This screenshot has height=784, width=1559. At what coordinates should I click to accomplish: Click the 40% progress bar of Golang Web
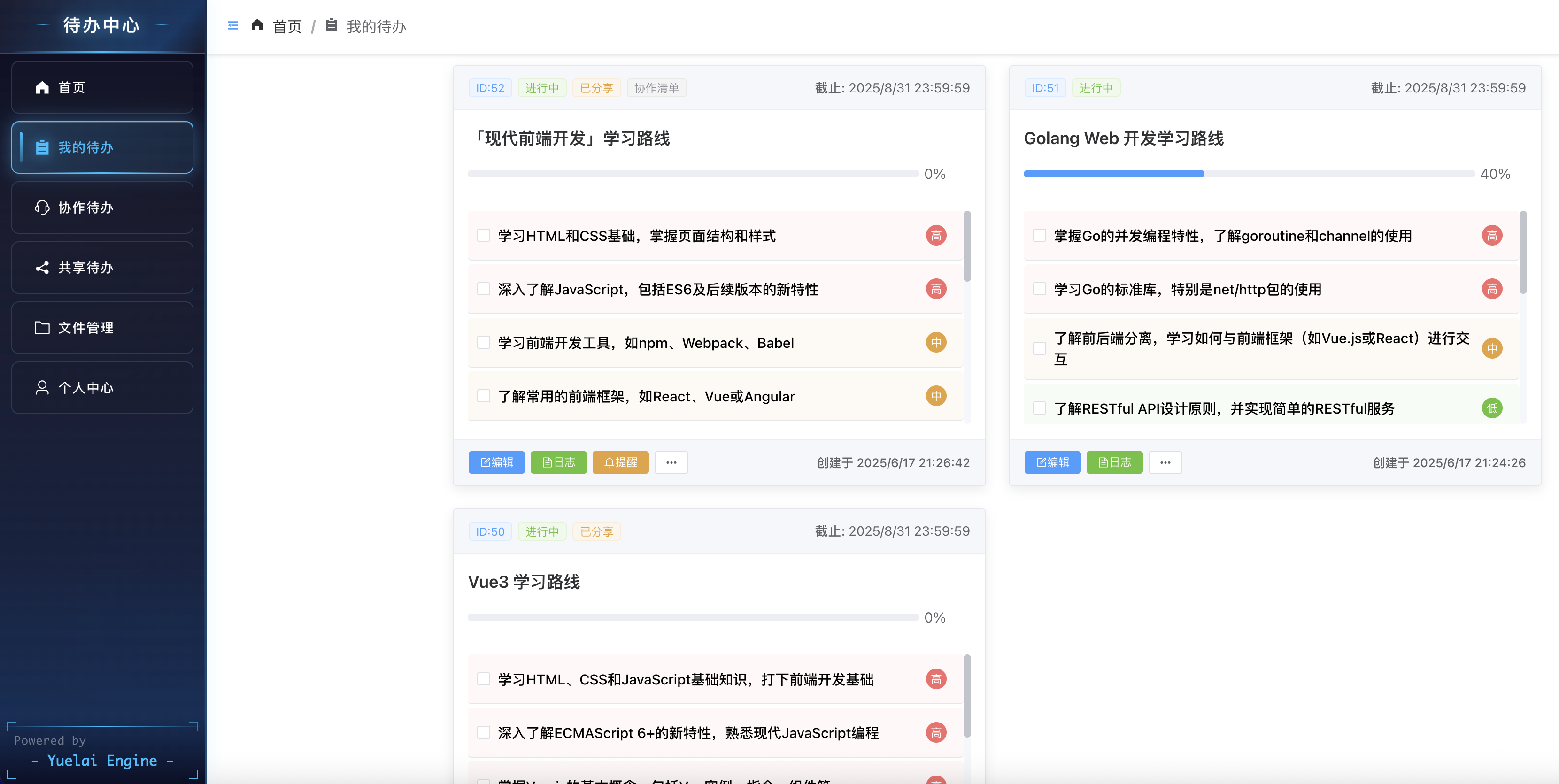pos(1249,174)
